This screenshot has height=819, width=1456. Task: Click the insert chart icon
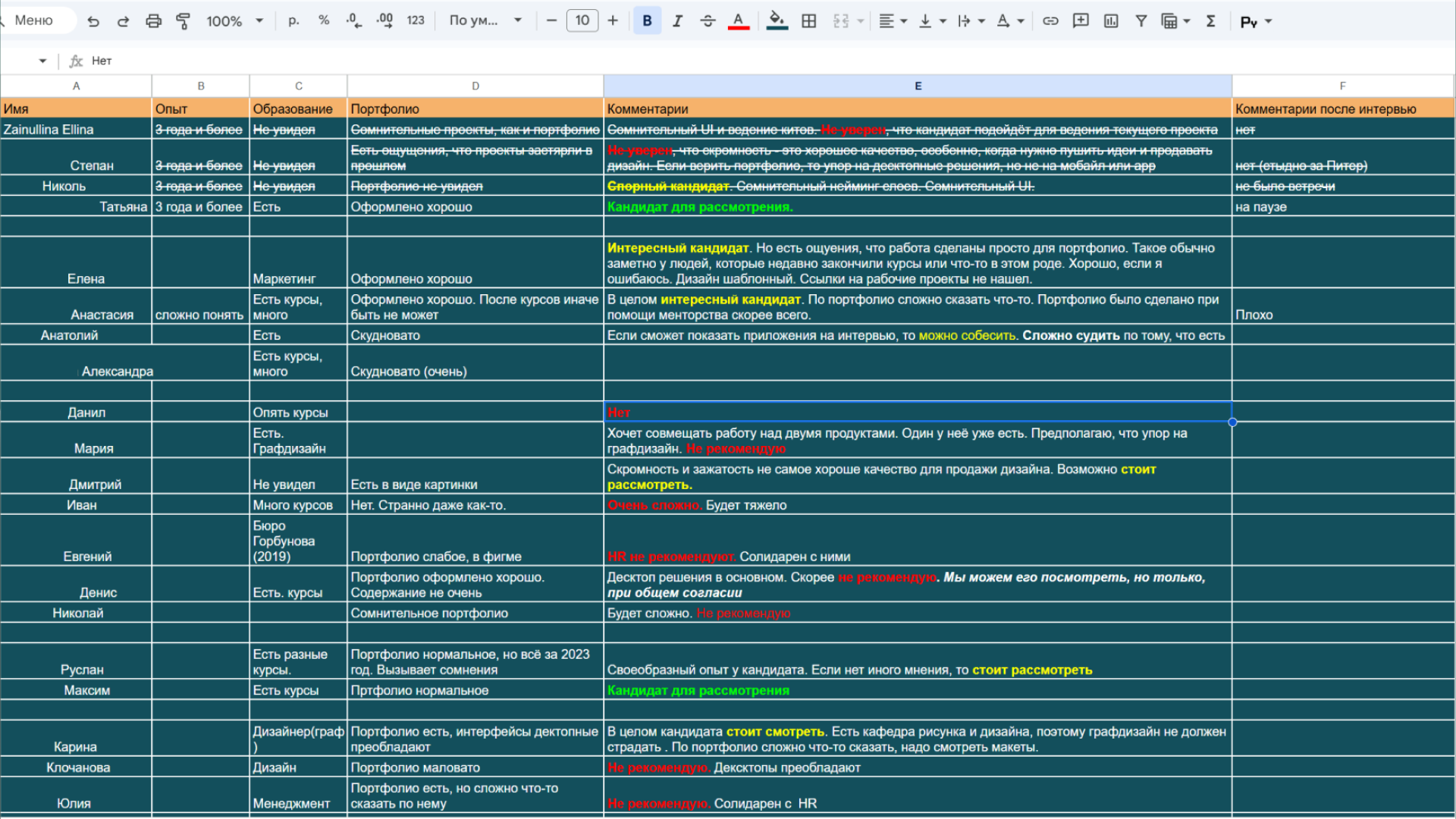pyautogui.click(x=1111, y=21)
